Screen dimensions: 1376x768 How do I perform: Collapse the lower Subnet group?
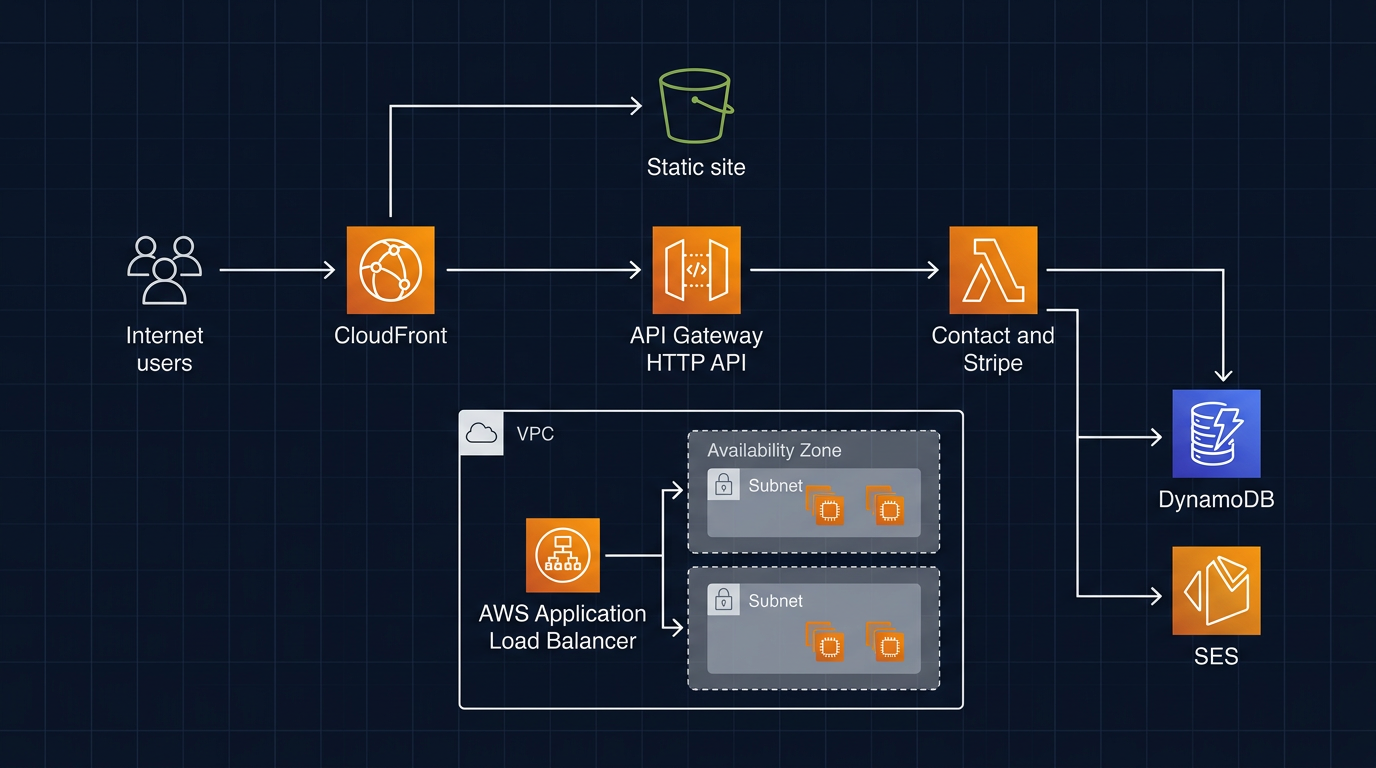813,628
